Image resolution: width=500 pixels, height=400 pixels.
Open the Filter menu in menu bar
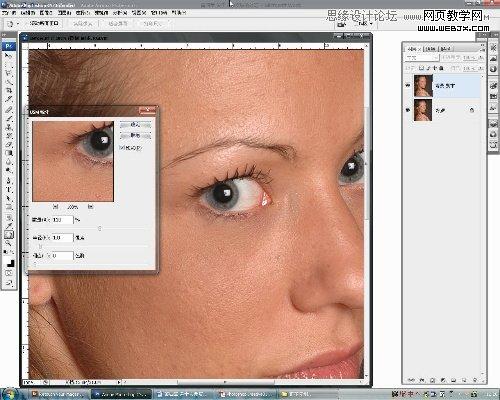tap(101, 13)
